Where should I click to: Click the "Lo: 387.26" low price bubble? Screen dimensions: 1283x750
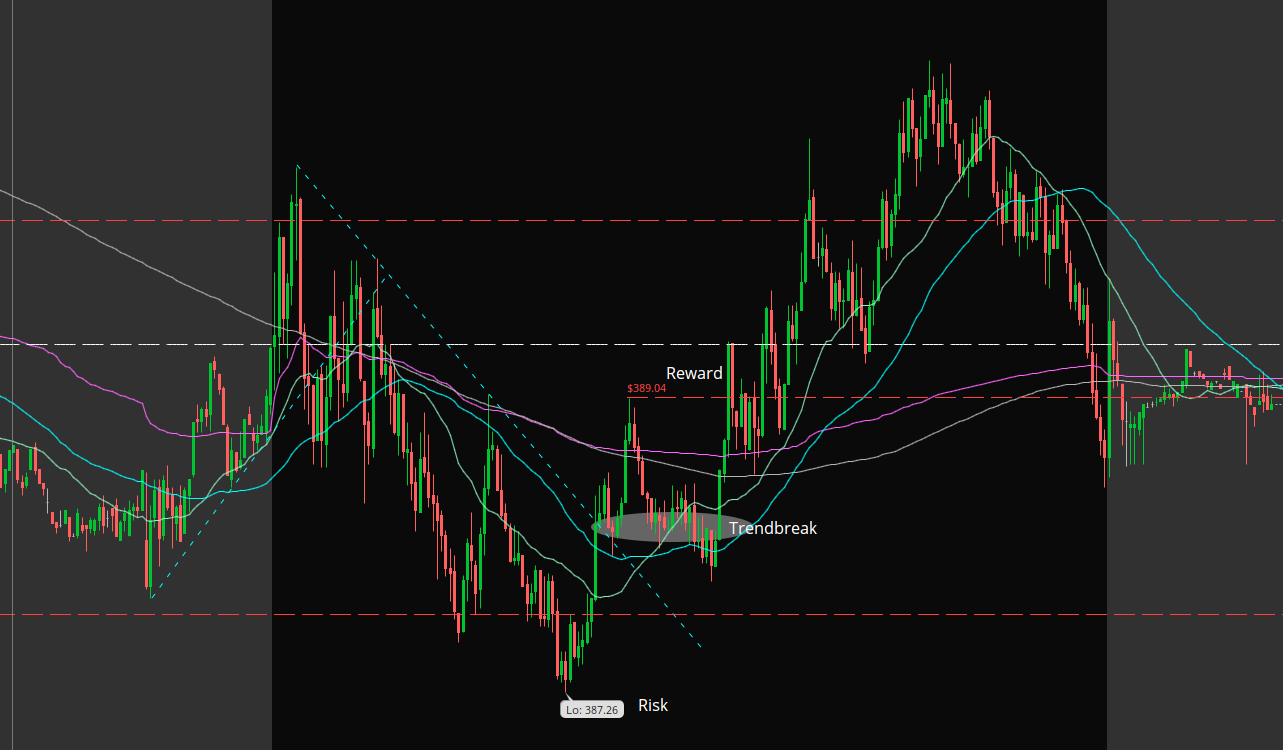[591, 709]
